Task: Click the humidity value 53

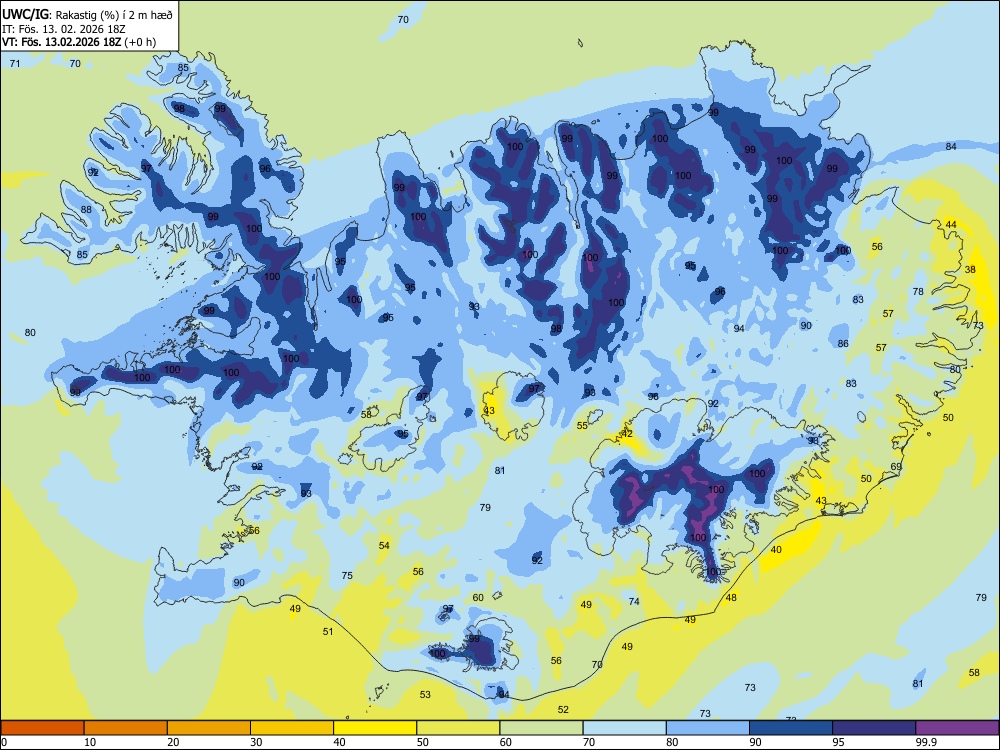Action: click(425, 694)
